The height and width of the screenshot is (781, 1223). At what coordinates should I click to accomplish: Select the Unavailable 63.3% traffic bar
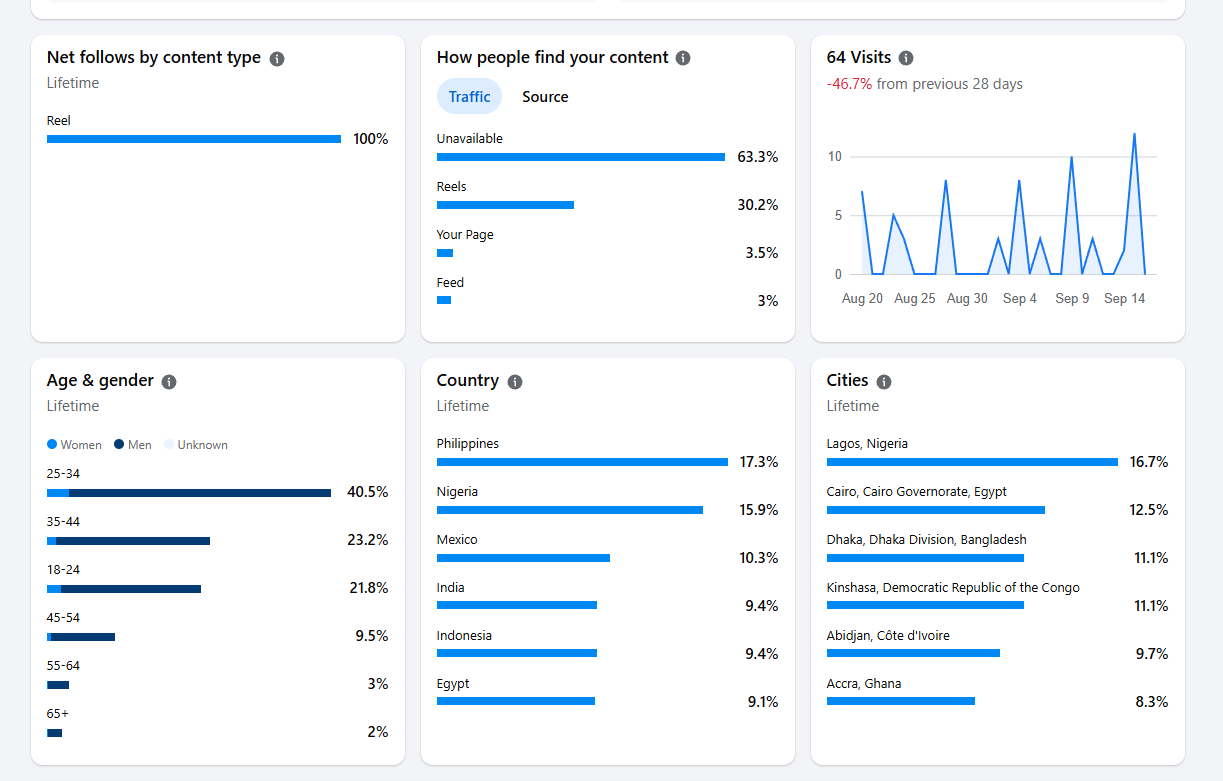coord(581,157)
